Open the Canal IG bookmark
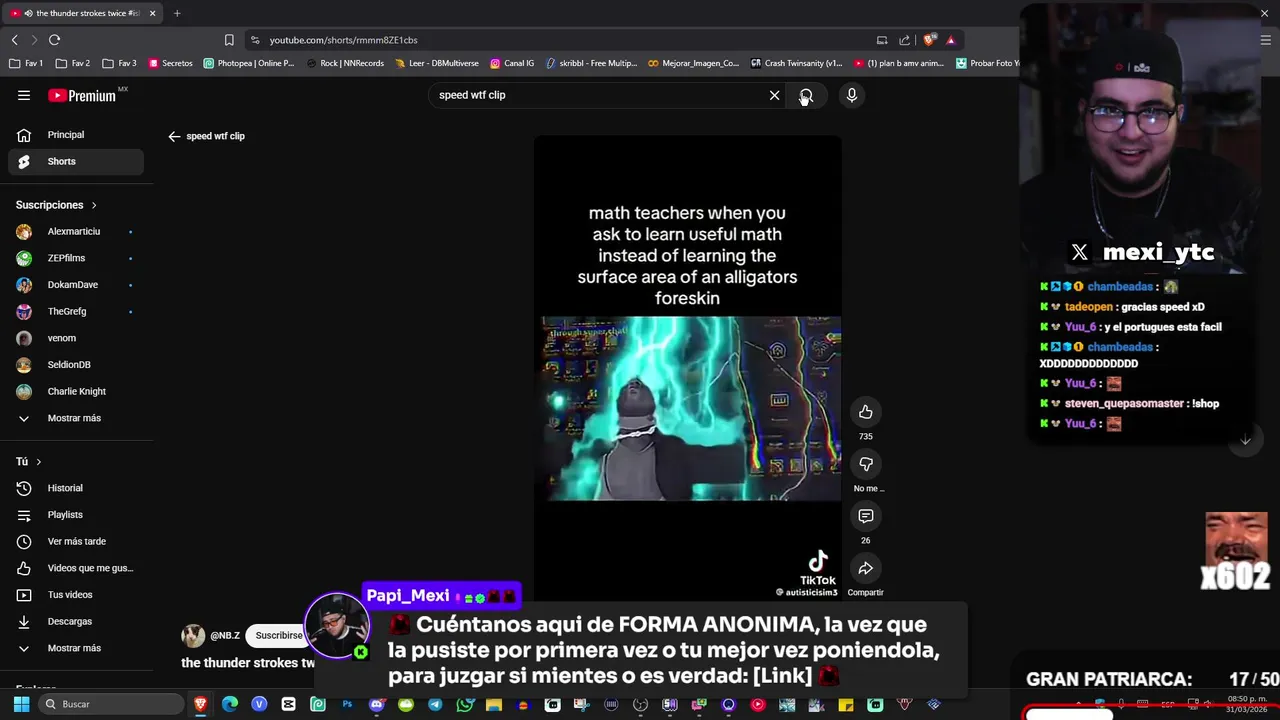Viewport: 1280px width, 720px height. tap(512, 63)
